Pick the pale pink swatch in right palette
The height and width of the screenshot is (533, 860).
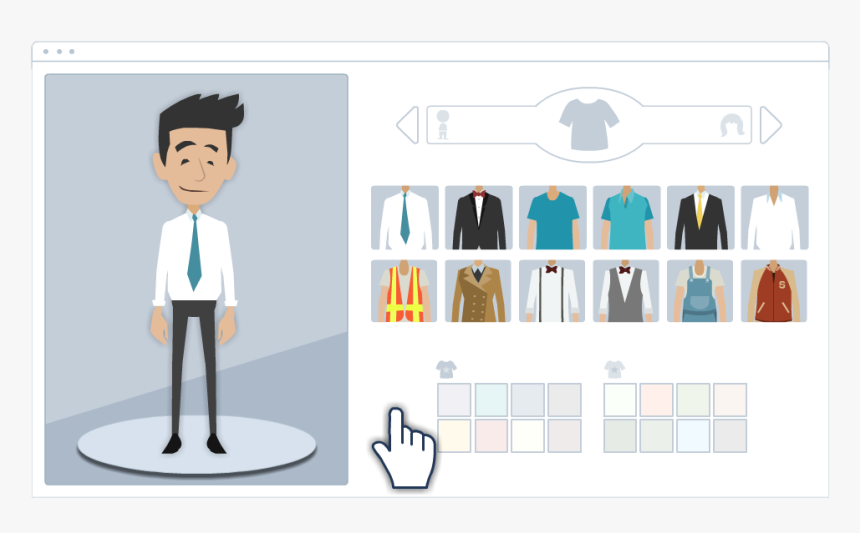[657, 400]
